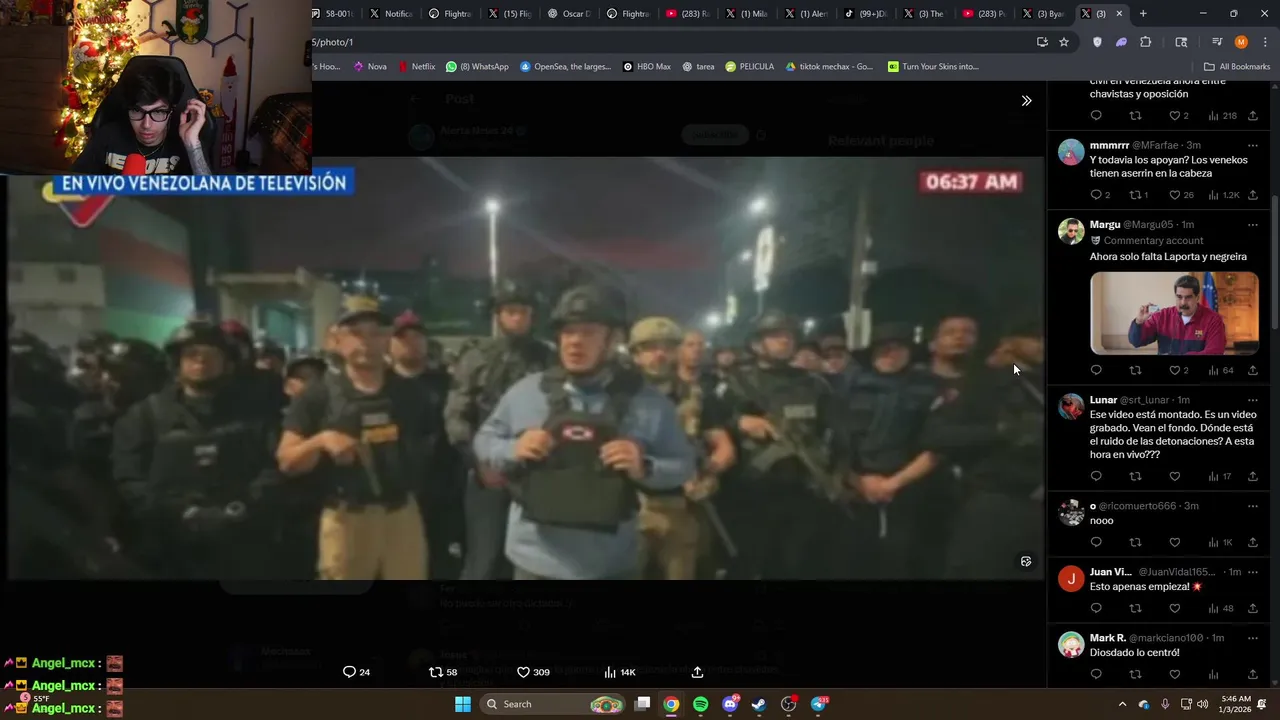
Task: Open volume control in system tray
Action: pyautogui.click(x=1203, y=704)
